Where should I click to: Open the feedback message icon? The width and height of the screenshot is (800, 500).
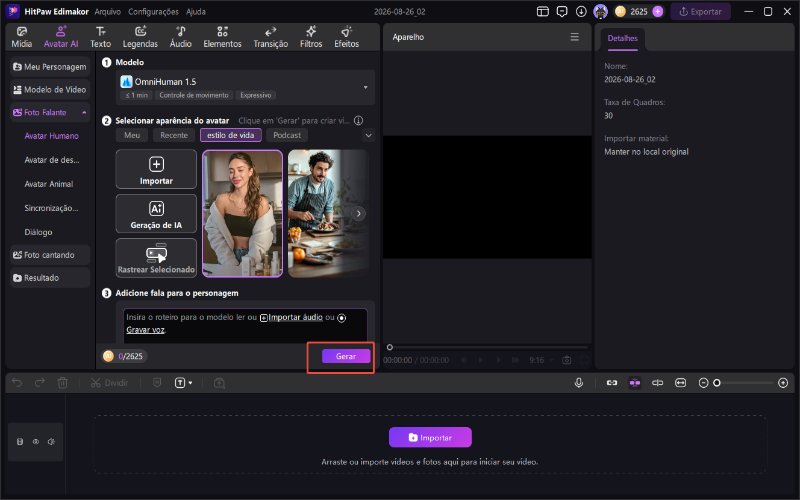562,11
